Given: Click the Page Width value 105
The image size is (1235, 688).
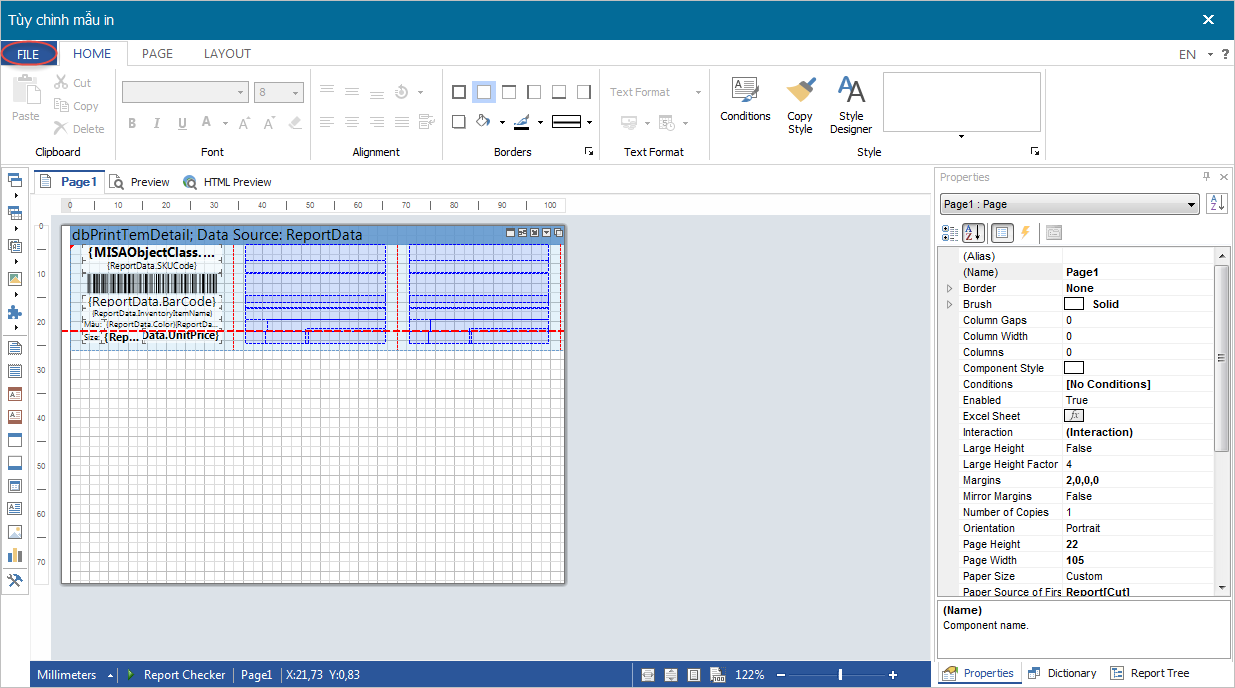Looking at the screenshot, I should [1075, 560].
